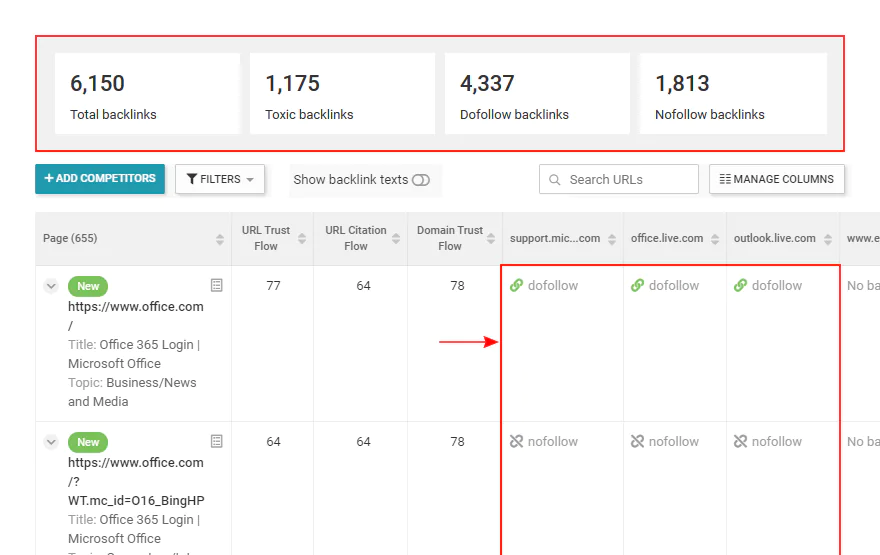Viewport: 880px width, 555px height.
Task: Select the Dofollow backlinks card
Action: [x=537, y=94]
